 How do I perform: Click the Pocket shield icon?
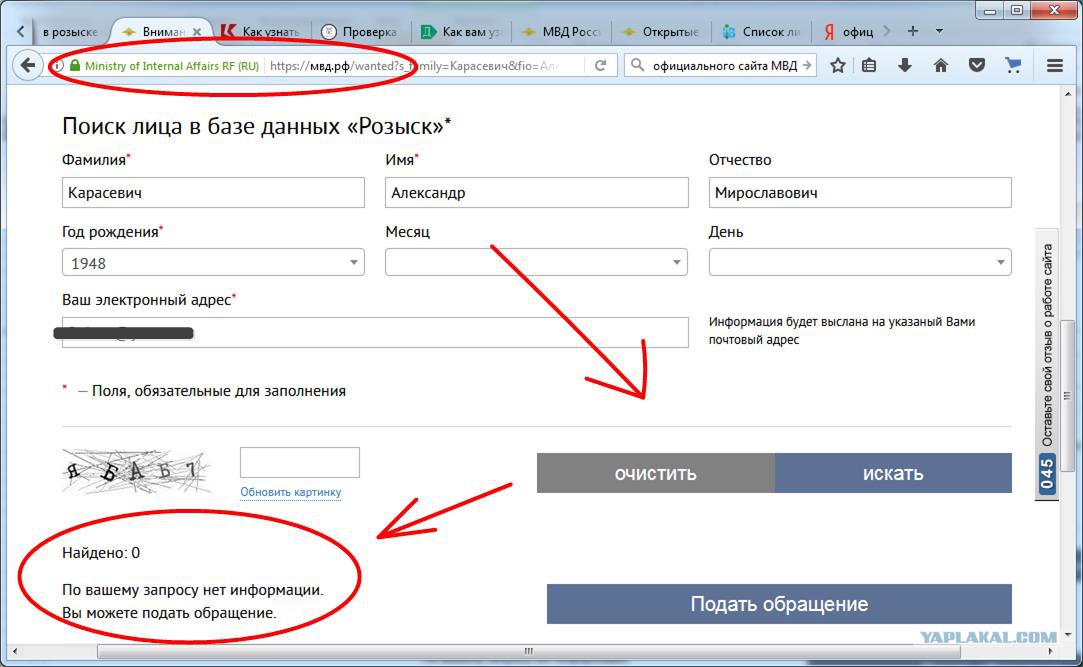977,66
